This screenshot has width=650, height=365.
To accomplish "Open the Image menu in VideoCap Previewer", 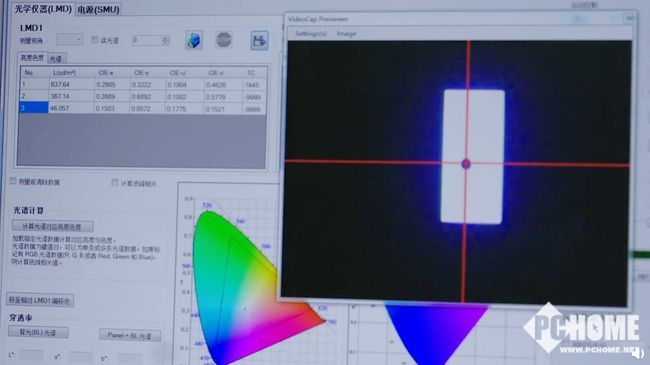I will (347, 34).
